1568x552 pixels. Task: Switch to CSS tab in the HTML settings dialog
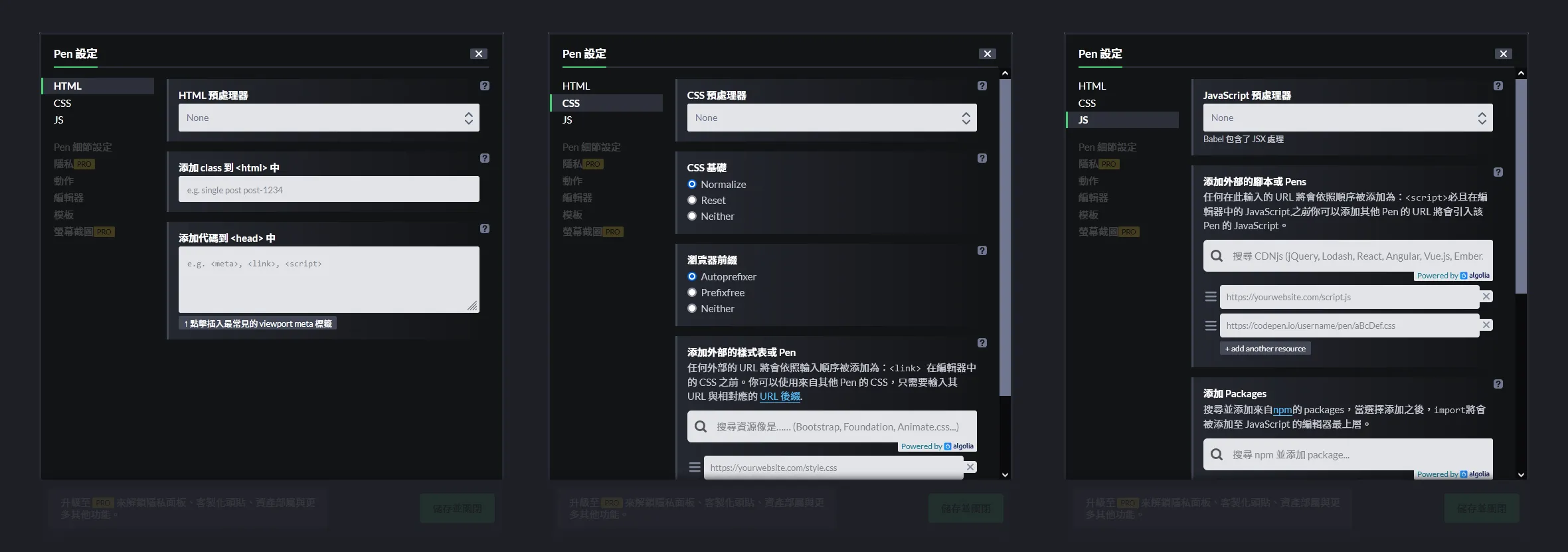click(x=62, y=103)
